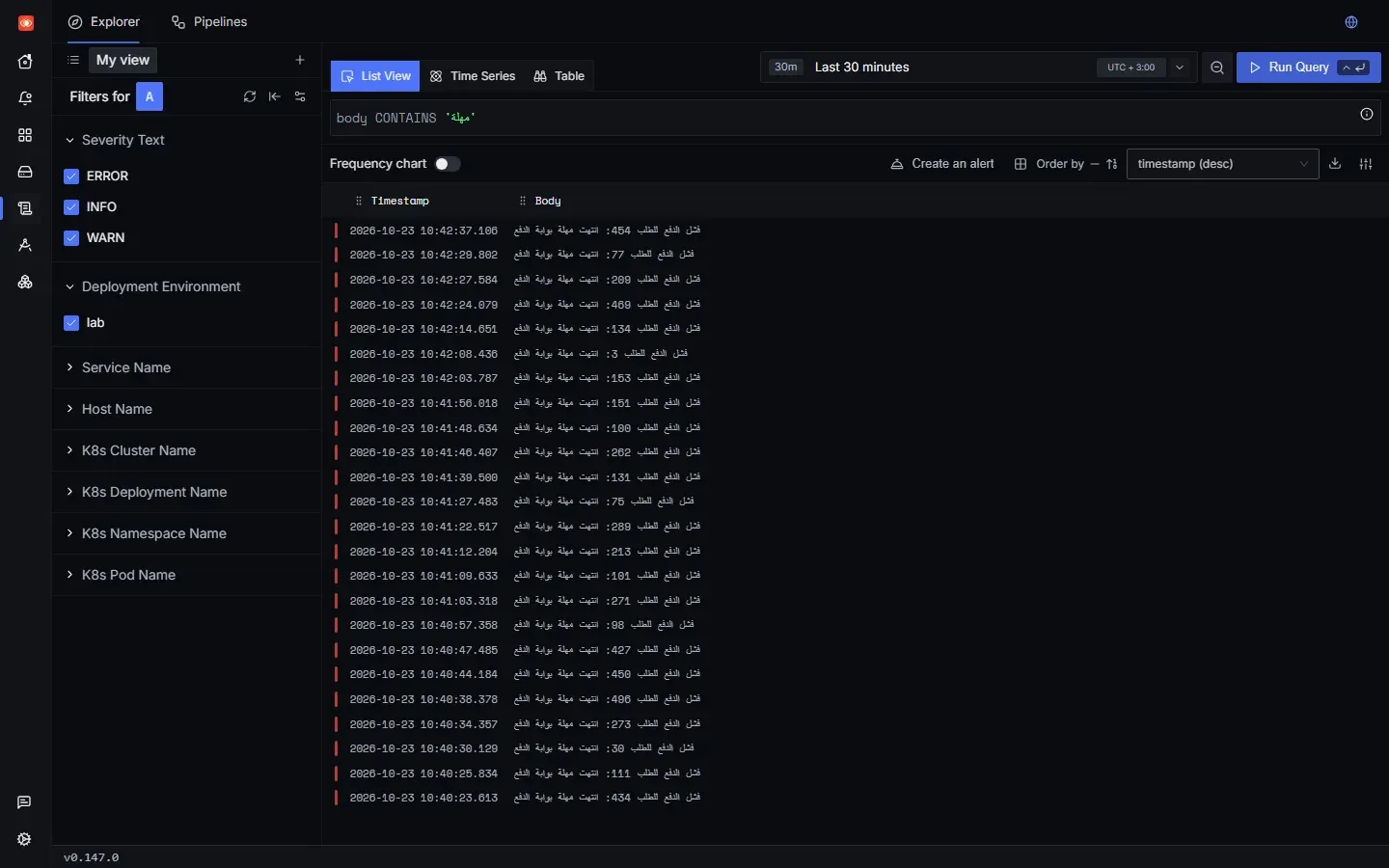This screenshot has height=868, width=1389.
Task: Select the Time Series tab
Action: click(473, 76)
